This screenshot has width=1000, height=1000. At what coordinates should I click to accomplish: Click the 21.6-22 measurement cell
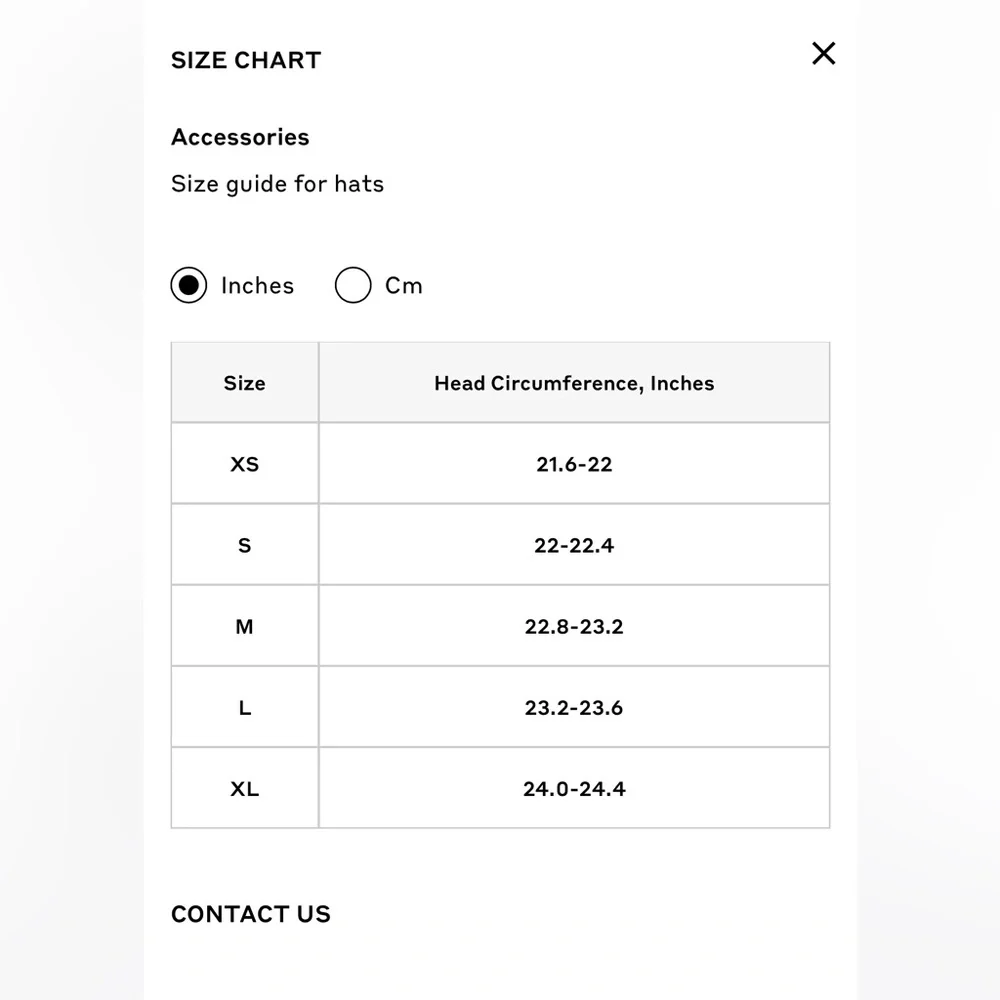click(x=574, y=464)
